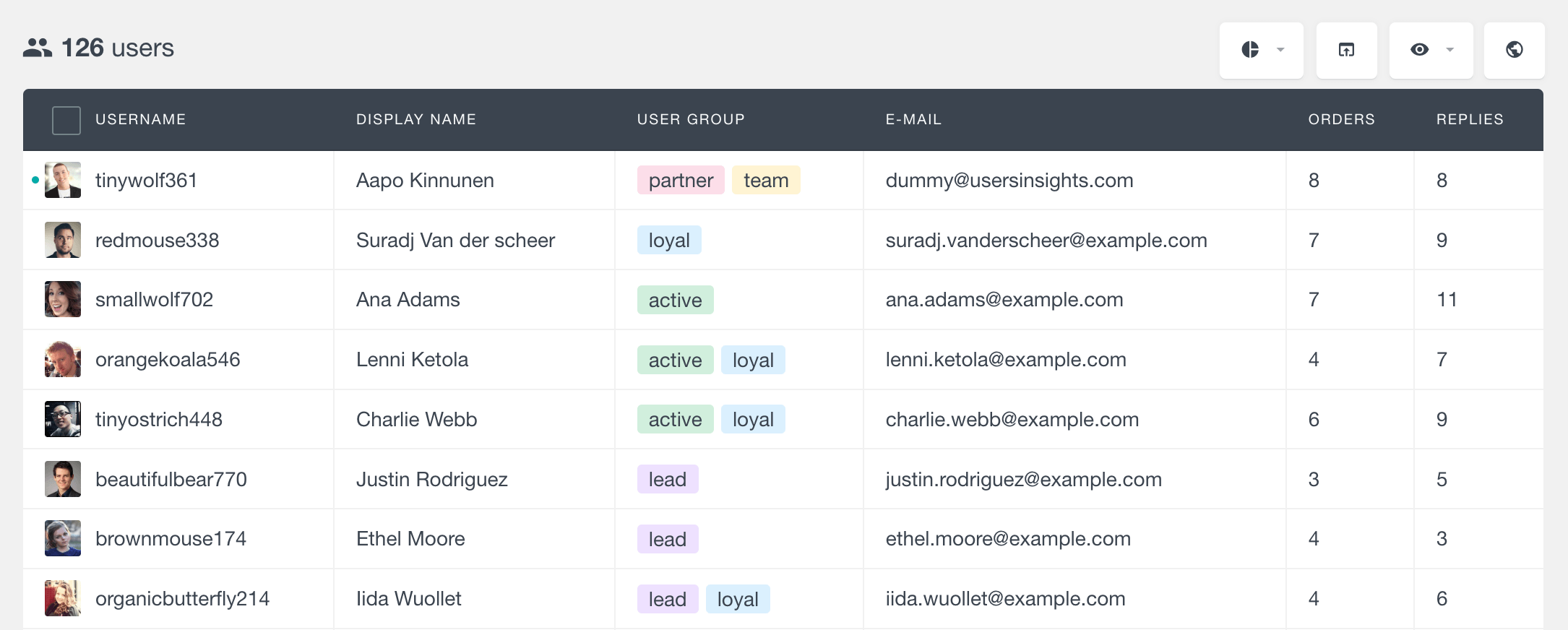Viewport: 1568px width, 630px height.
Task: Sort the table by Orders column
Action: 1341,119
